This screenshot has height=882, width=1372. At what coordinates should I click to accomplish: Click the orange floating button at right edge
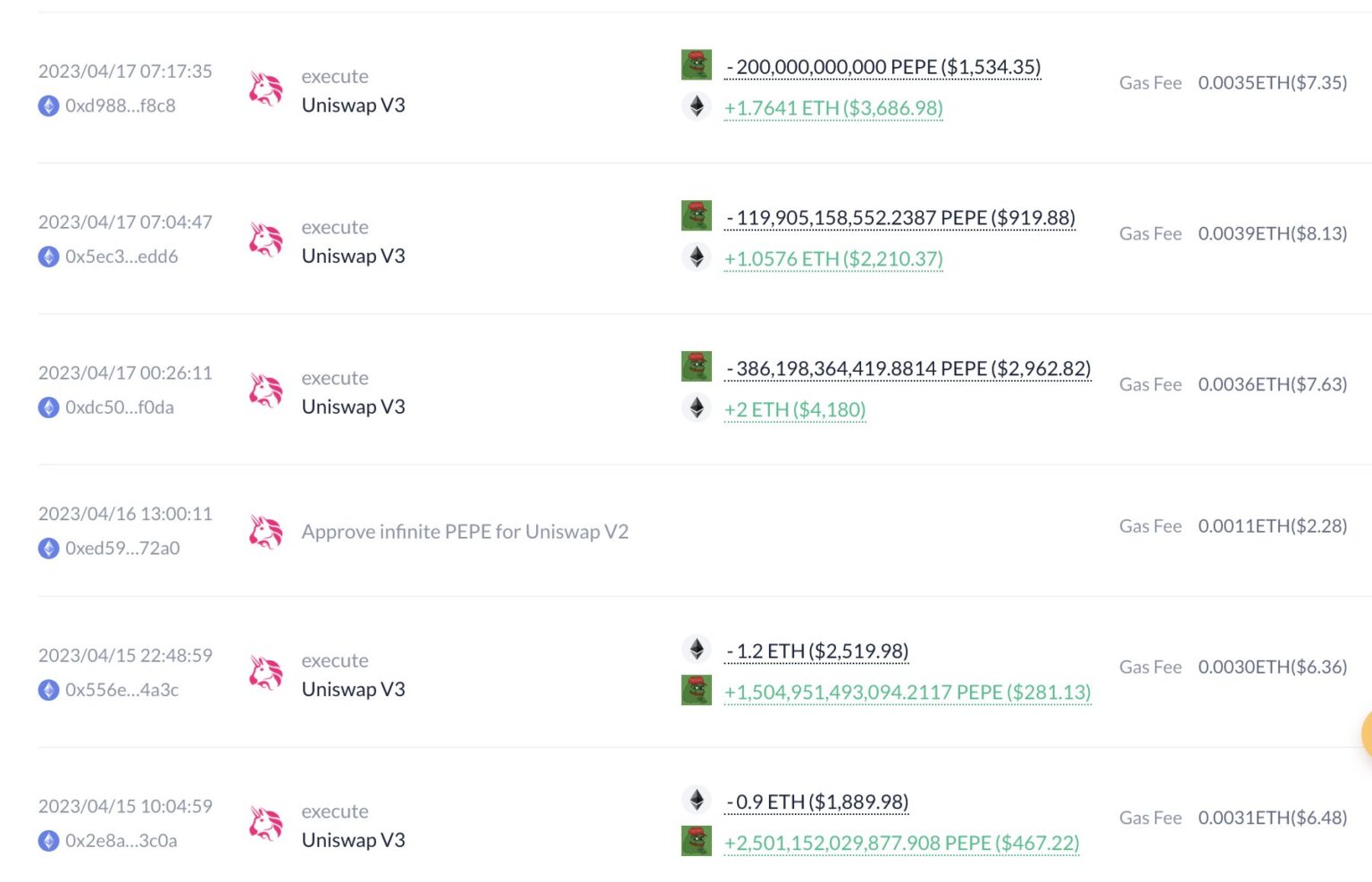click(1366, 733)
